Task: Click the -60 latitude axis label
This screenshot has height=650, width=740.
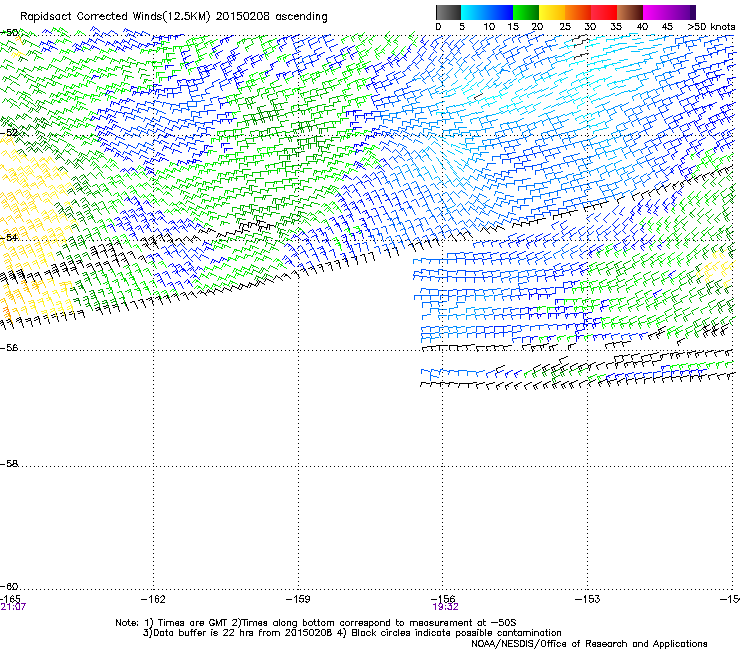Action: click(x=9, y=587)
